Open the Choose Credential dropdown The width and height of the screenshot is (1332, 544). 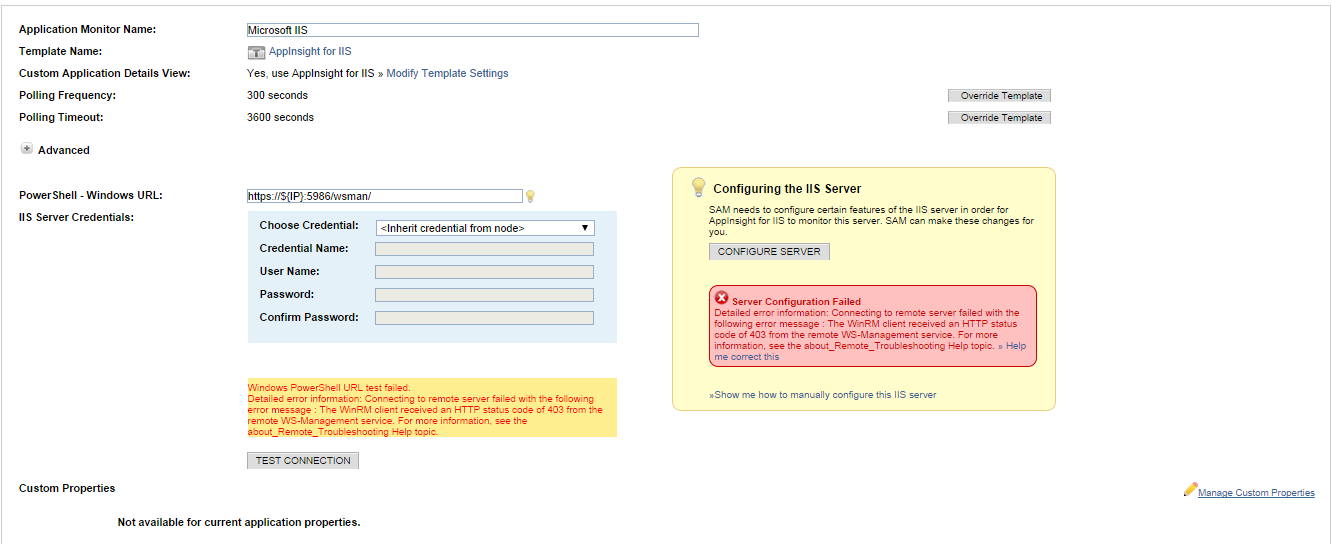485,228
